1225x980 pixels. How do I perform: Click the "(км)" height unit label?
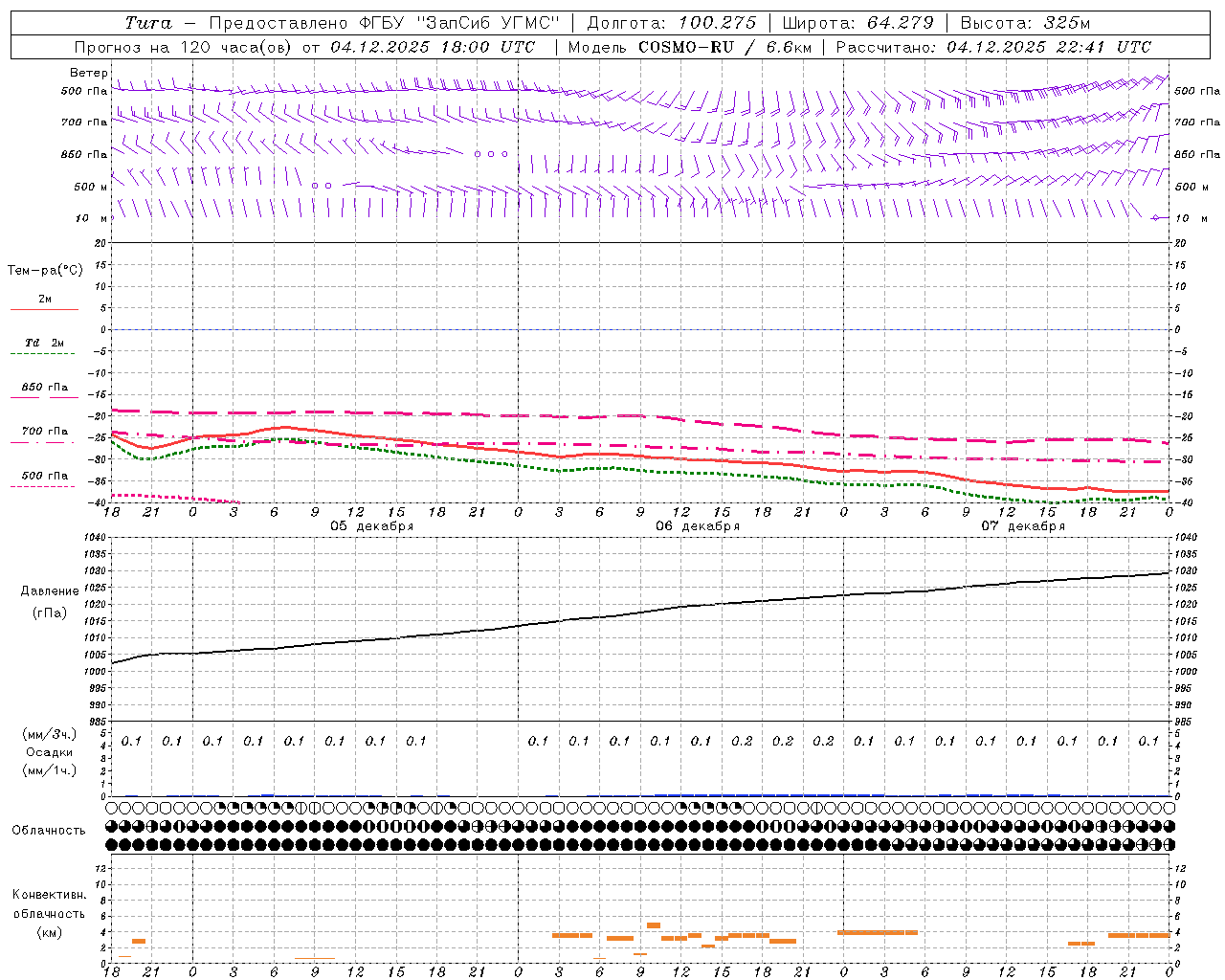[49, 932]
